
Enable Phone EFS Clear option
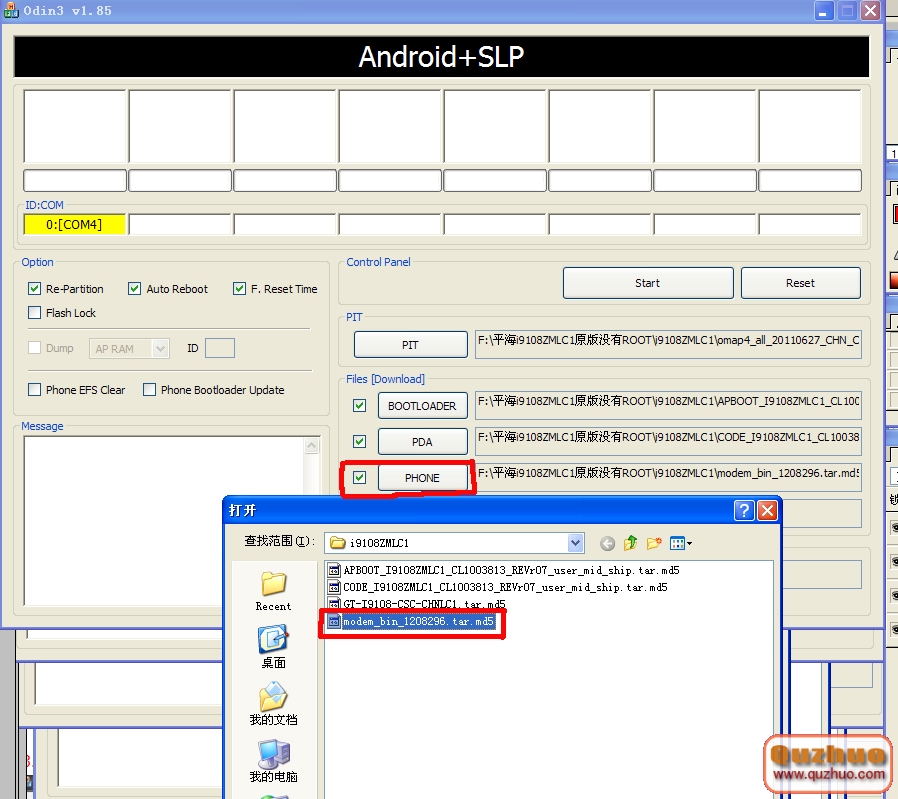point(34,390)
